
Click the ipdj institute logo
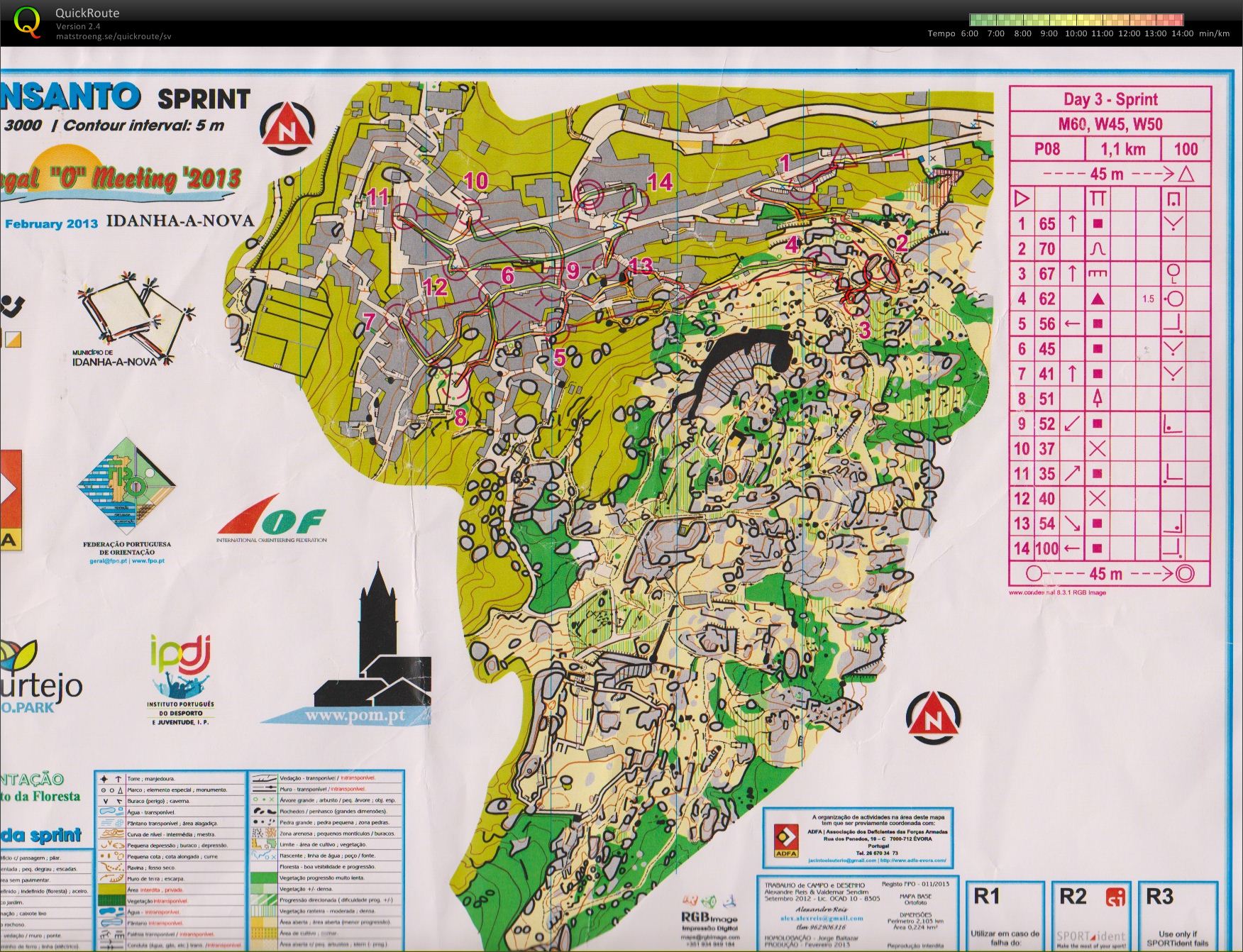pyautogui.click(x=181, y=680)
